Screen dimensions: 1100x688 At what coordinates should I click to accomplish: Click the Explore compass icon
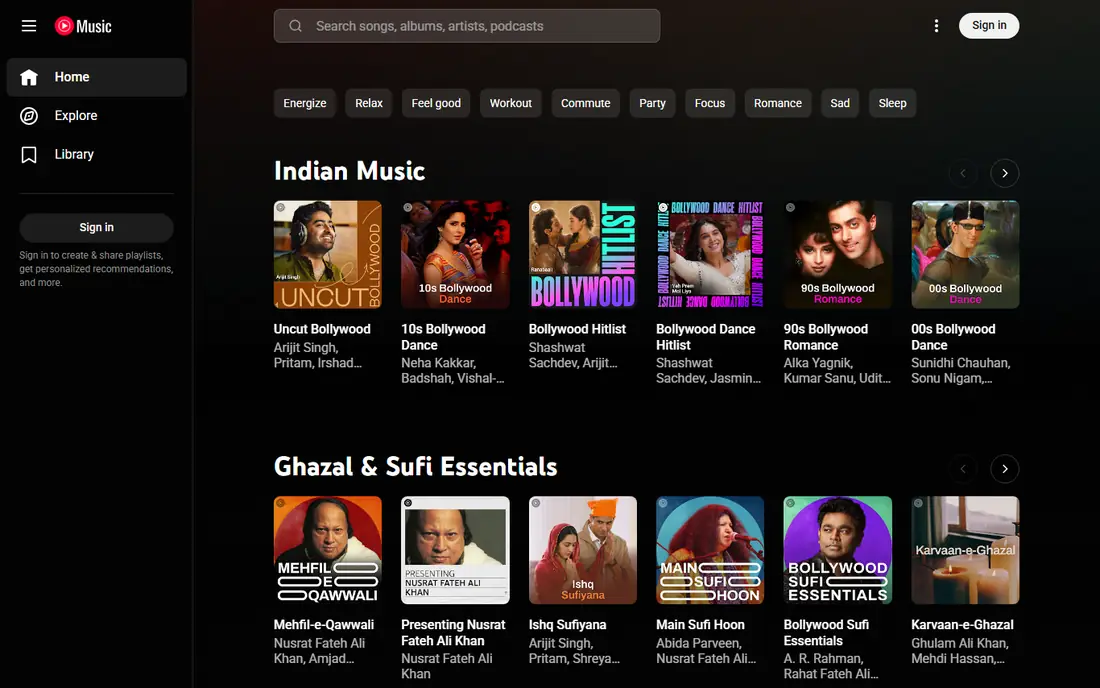click(29, 116)
